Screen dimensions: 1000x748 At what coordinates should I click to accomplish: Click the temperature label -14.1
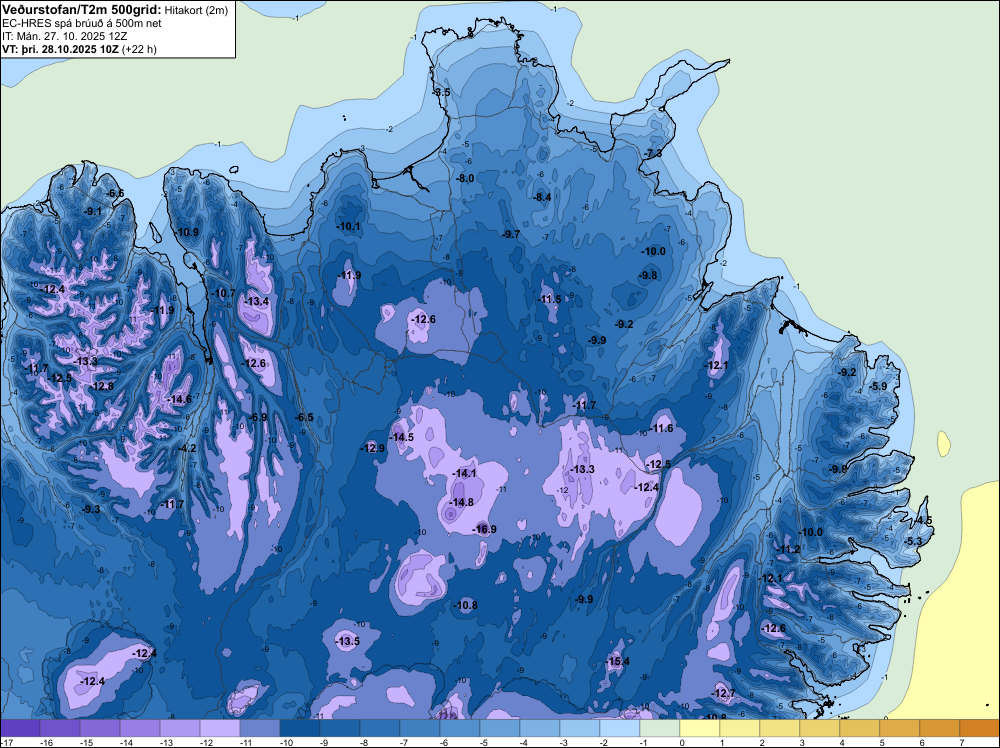click(464, 474)
